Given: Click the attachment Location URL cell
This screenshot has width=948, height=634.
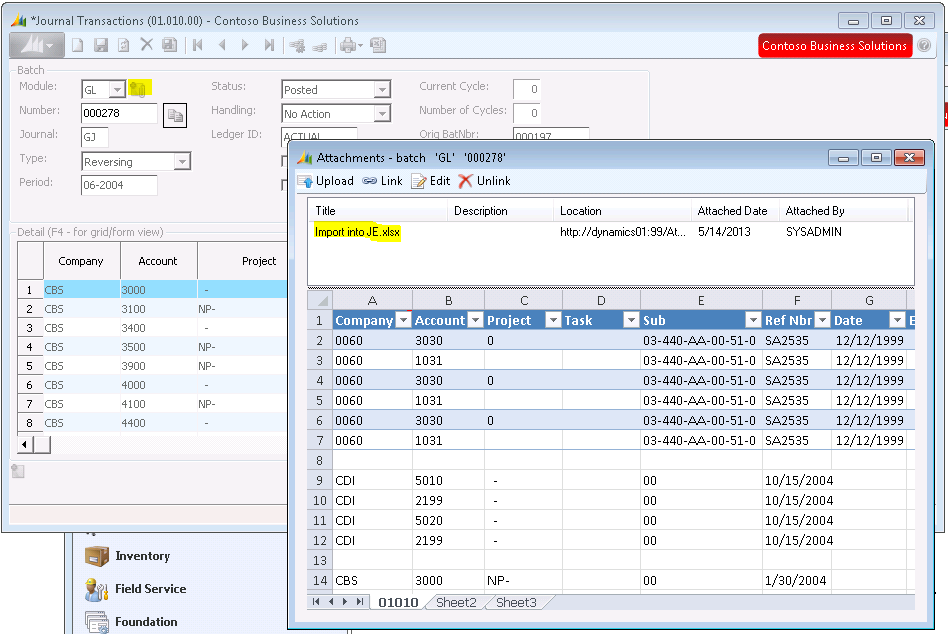Looking at the screenshot, I should tap(623, 232).
